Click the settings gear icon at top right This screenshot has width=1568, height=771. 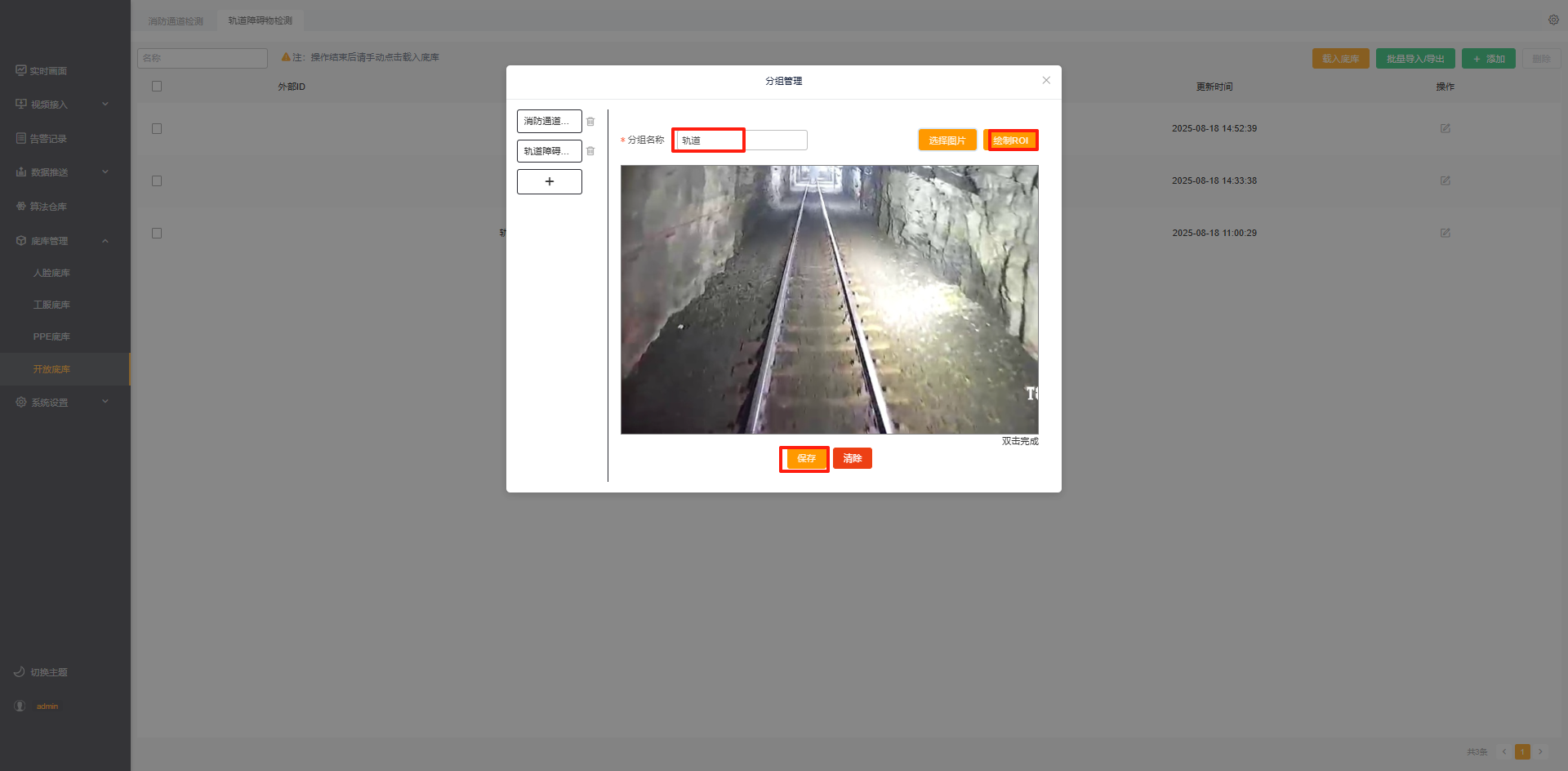coord(1553,20)
